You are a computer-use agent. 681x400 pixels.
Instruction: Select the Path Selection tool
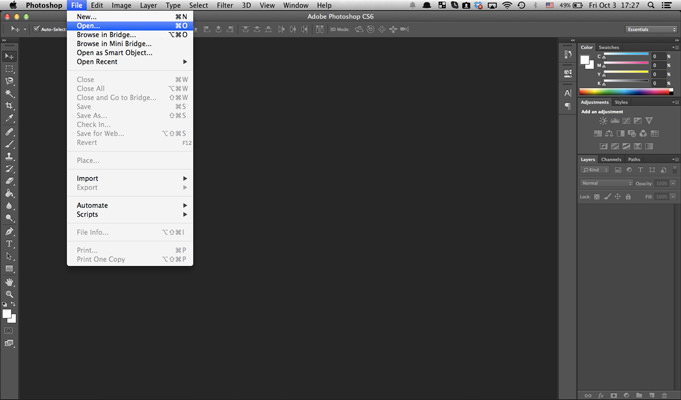(x=9, y=256)
